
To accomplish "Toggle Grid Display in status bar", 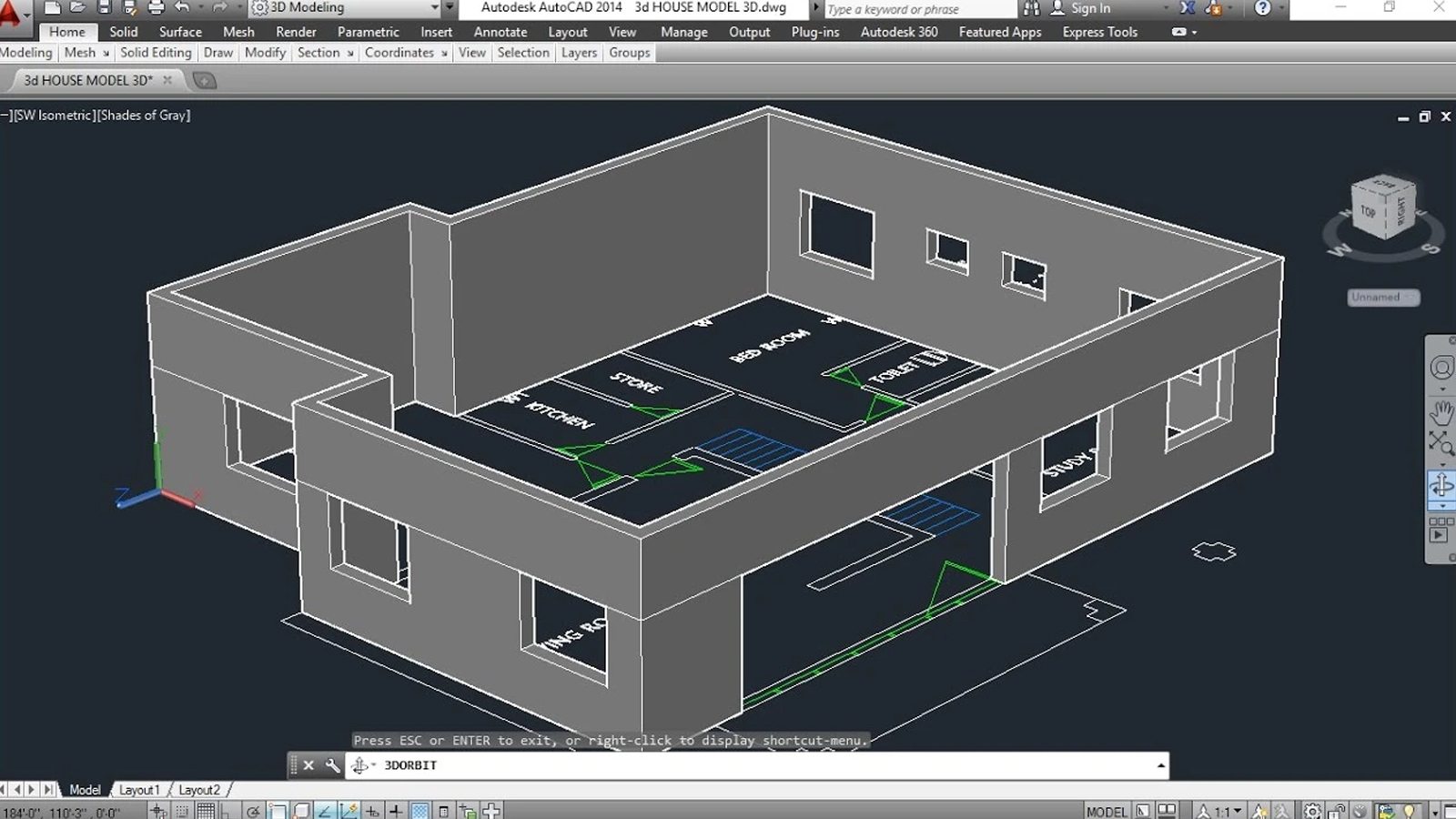I will click(207, 811).
